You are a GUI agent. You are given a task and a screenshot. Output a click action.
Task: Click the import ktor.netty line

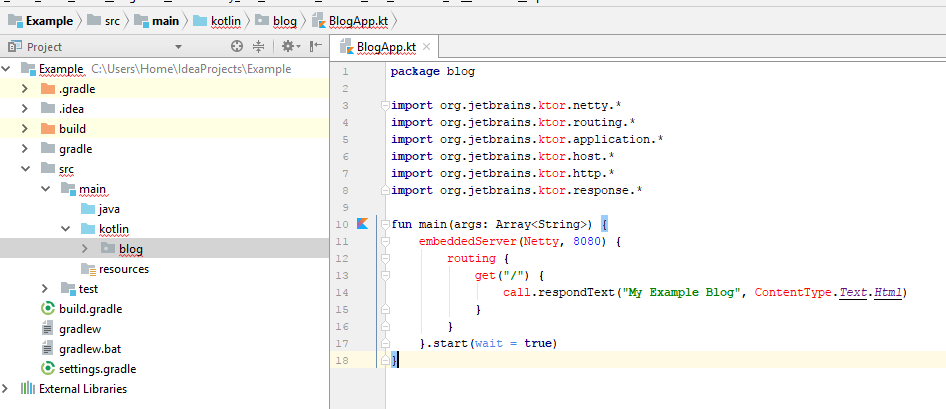tap(506, 106)
